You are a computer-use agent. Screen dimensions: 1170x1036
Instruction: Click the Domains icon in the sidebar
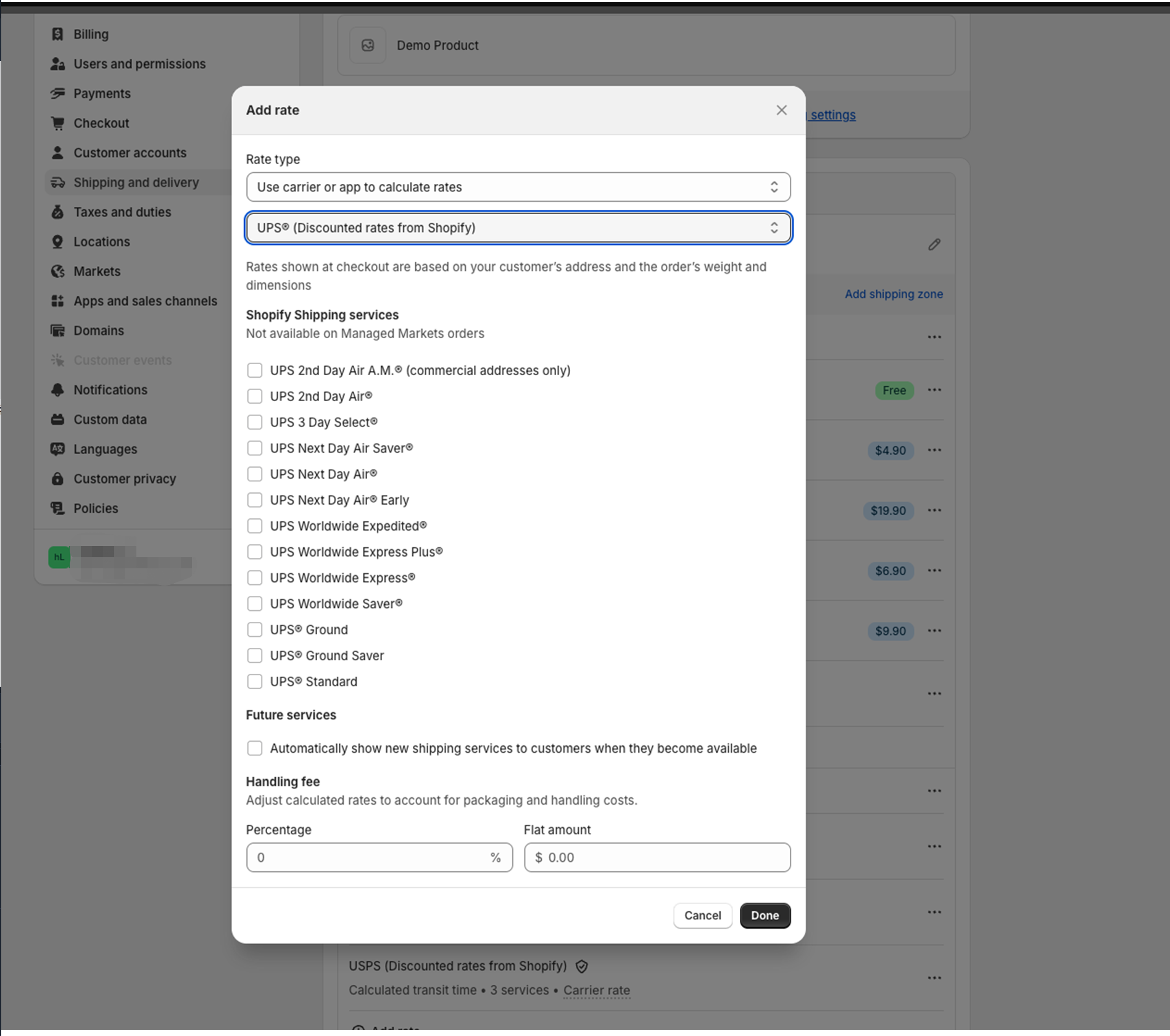tap(57, 330)
